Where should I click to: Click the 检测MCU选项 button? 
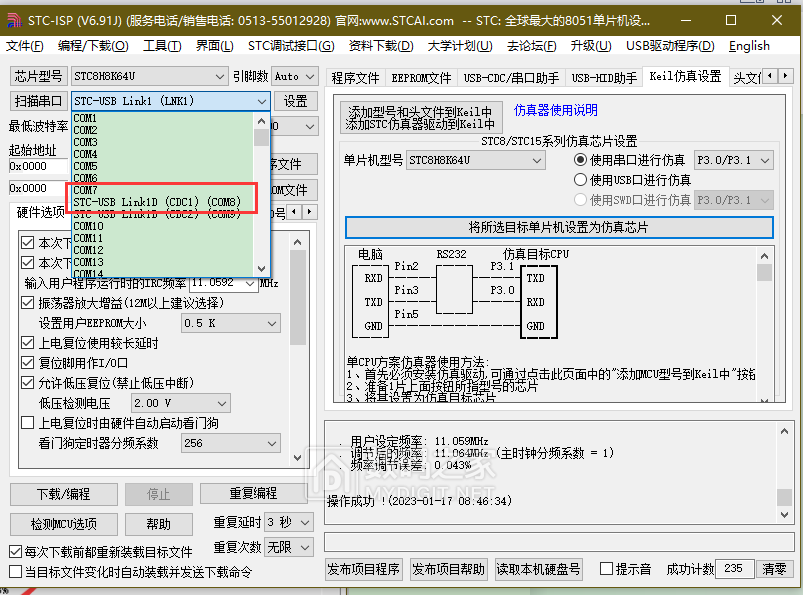coord(61,523)
